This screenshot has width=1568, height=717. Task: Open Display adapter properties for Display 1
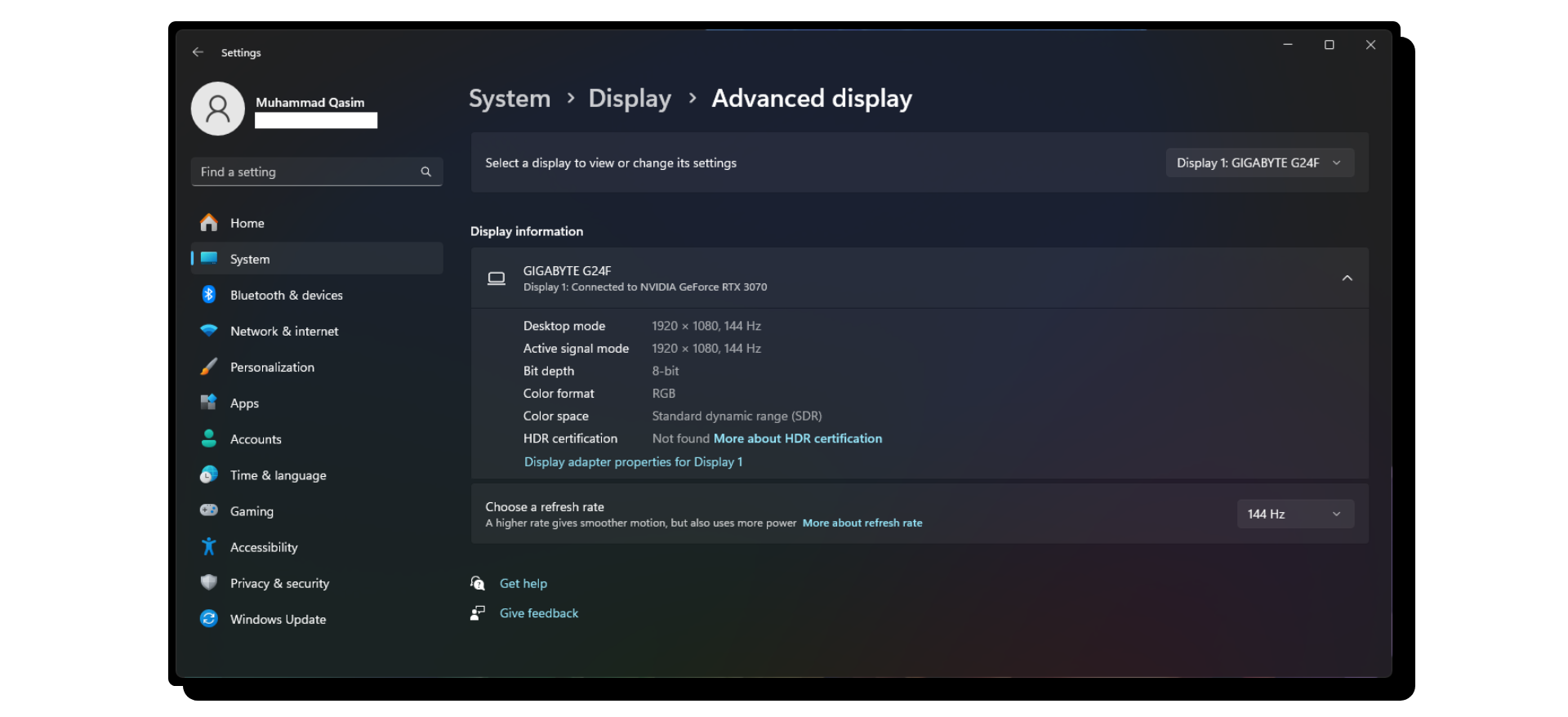634,462
